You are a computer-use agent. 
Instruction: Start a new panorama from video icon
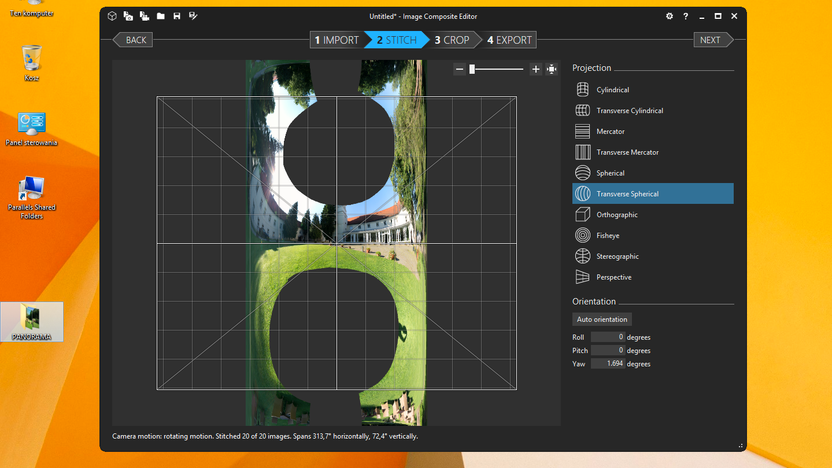tap(144, 16)
